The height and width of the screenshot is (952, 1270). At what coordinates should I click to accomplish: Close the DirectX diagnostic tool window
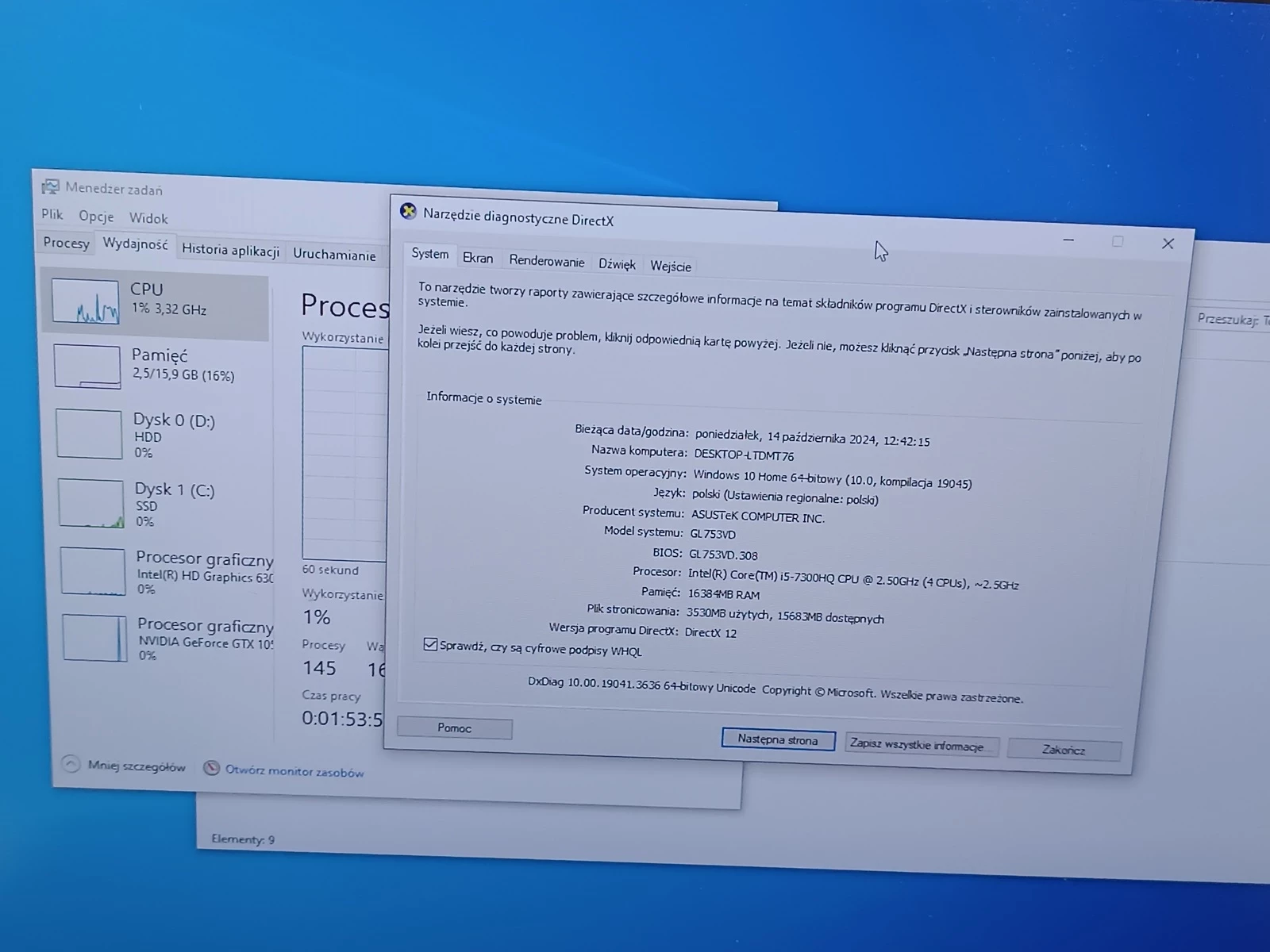tap(1168, 244)
